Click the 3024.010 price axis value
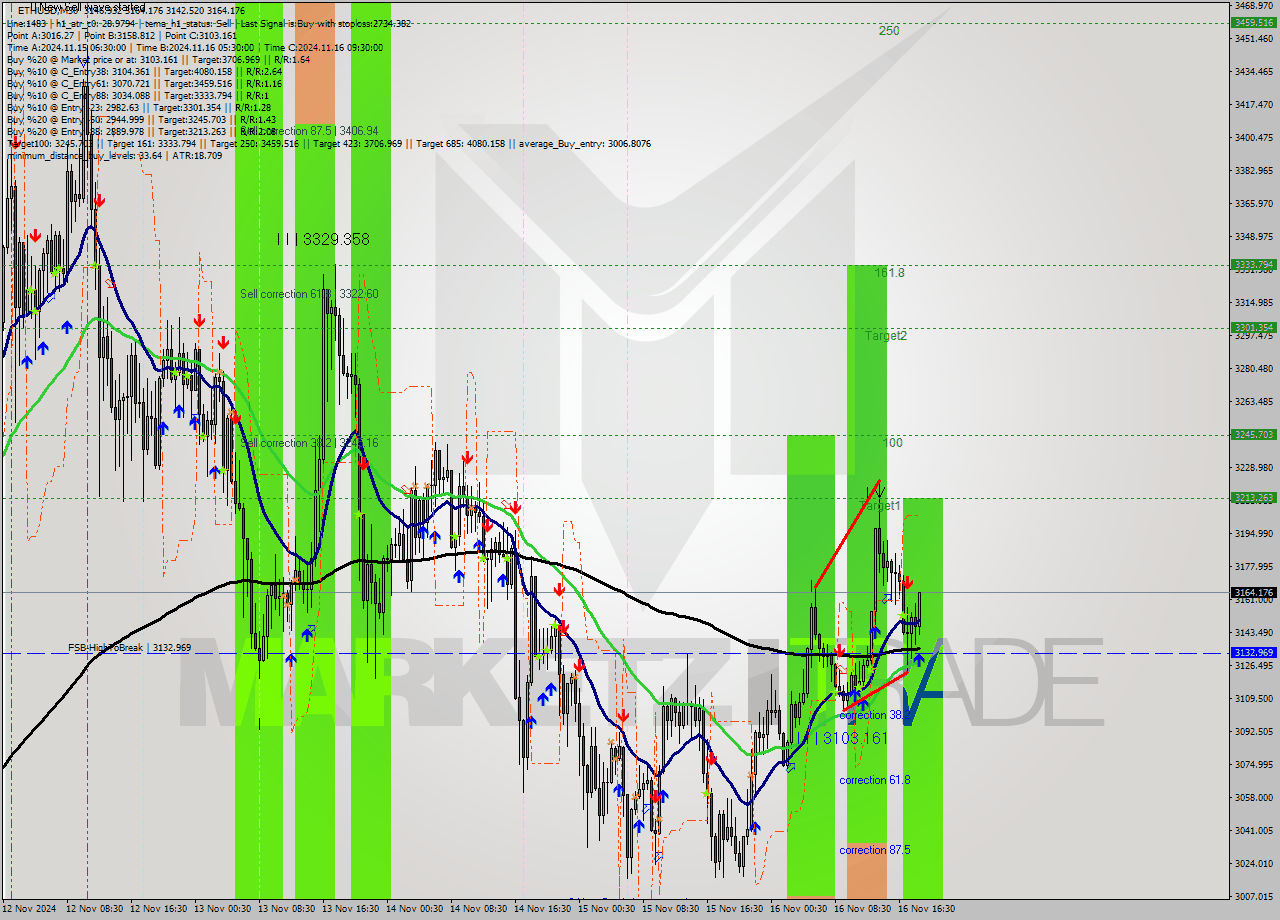 pos(1253,863)
